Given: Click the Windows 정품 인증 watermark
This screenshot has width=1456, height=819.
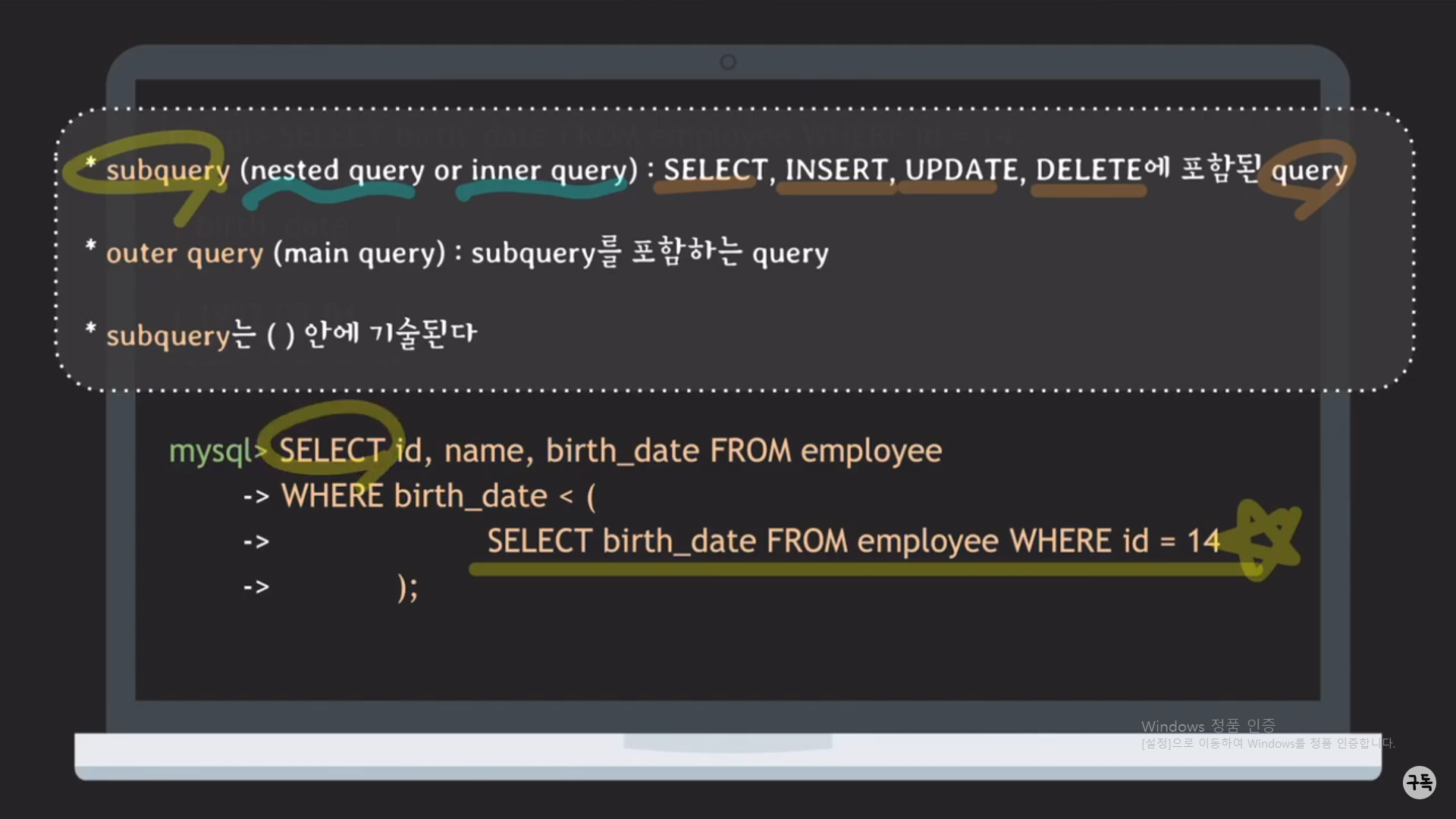Looking at the screenshot, I should tap(1208, 726).
